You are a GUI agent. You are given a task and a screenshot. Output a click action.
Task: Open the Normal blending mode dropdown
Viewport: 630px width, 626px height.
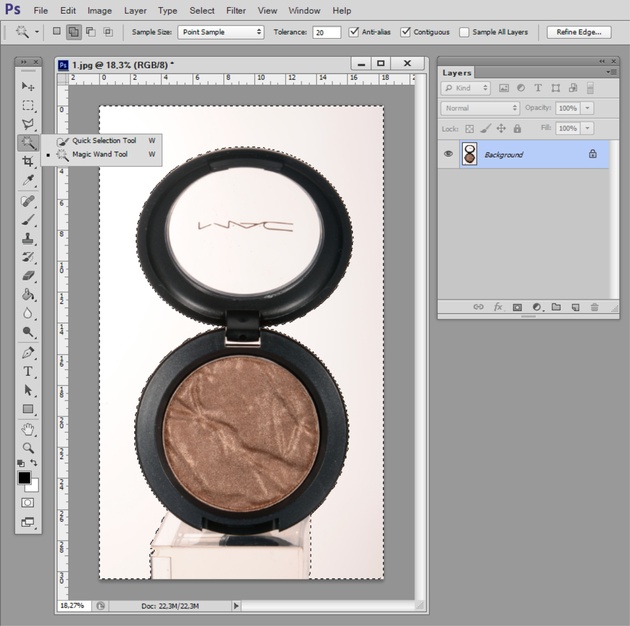[480, 108]
